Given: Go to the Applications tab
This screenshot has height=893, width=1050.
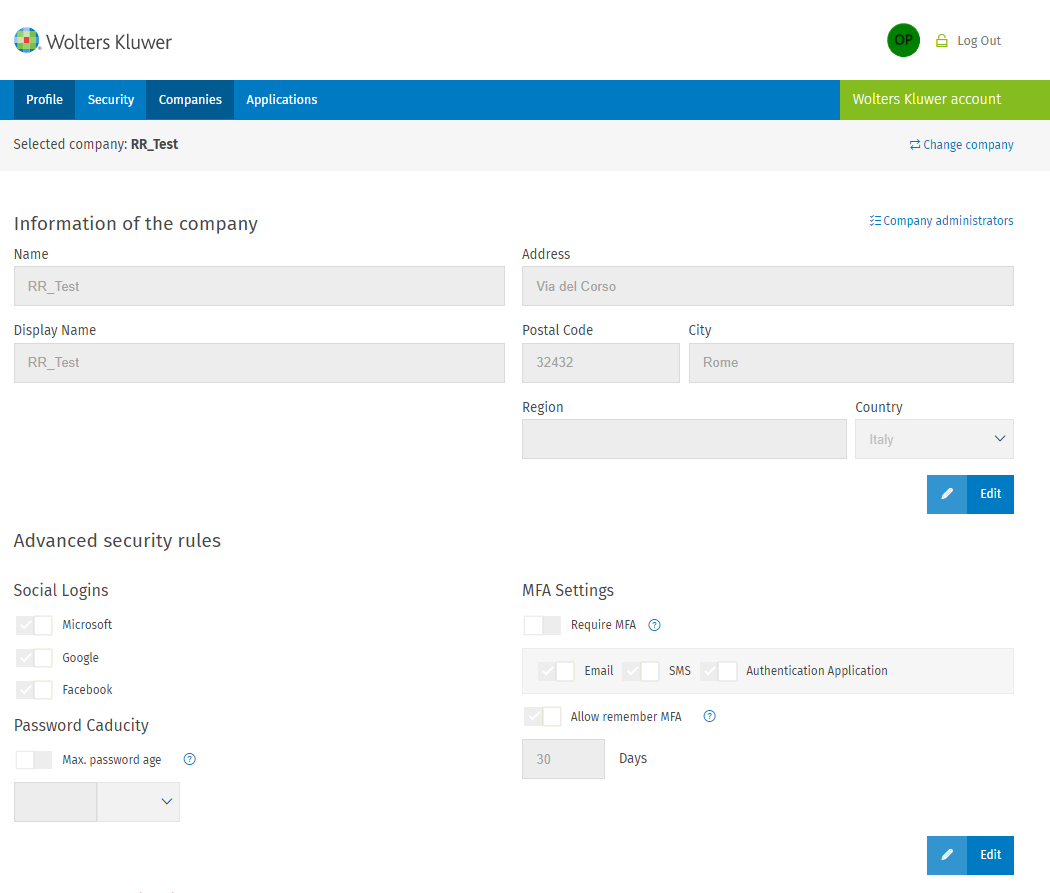Looking at the screenshot, I should point(282,100).
